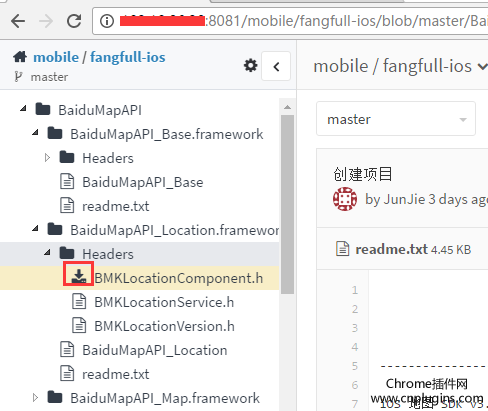Click the browser back arrow

point(18,21)
